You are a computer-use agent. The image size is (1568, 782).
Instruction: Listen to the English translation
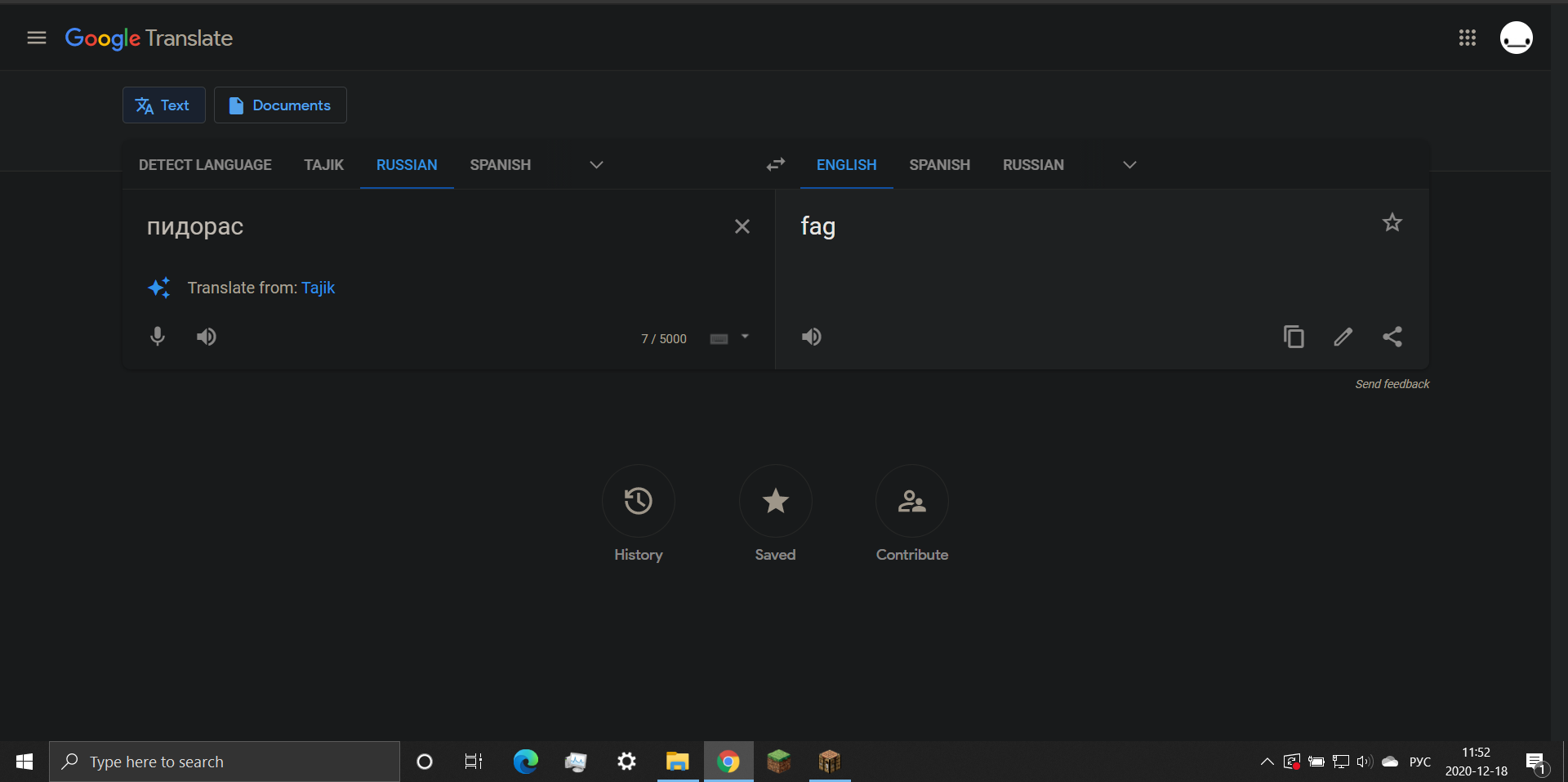(812, 337)
